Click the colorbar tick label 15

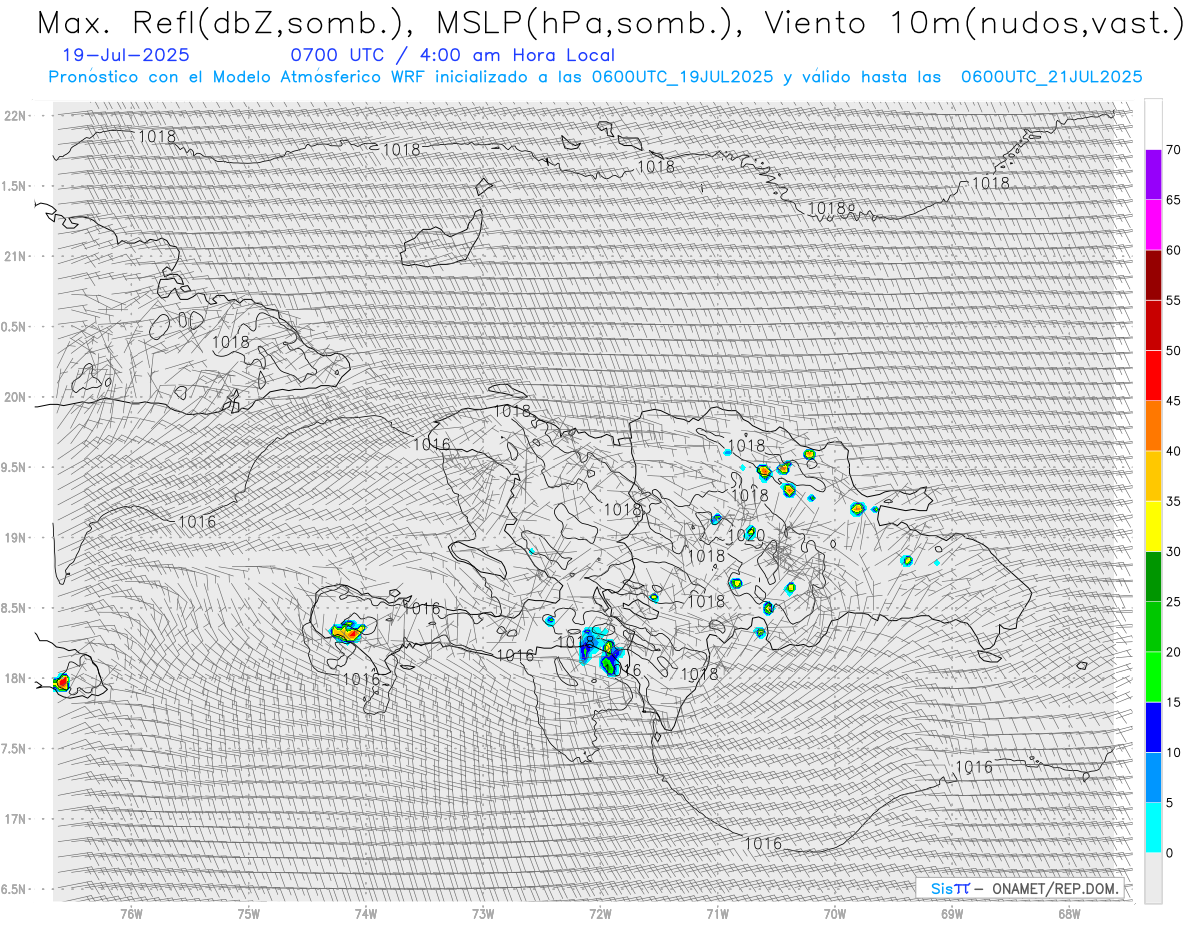tap(1173, 702)
